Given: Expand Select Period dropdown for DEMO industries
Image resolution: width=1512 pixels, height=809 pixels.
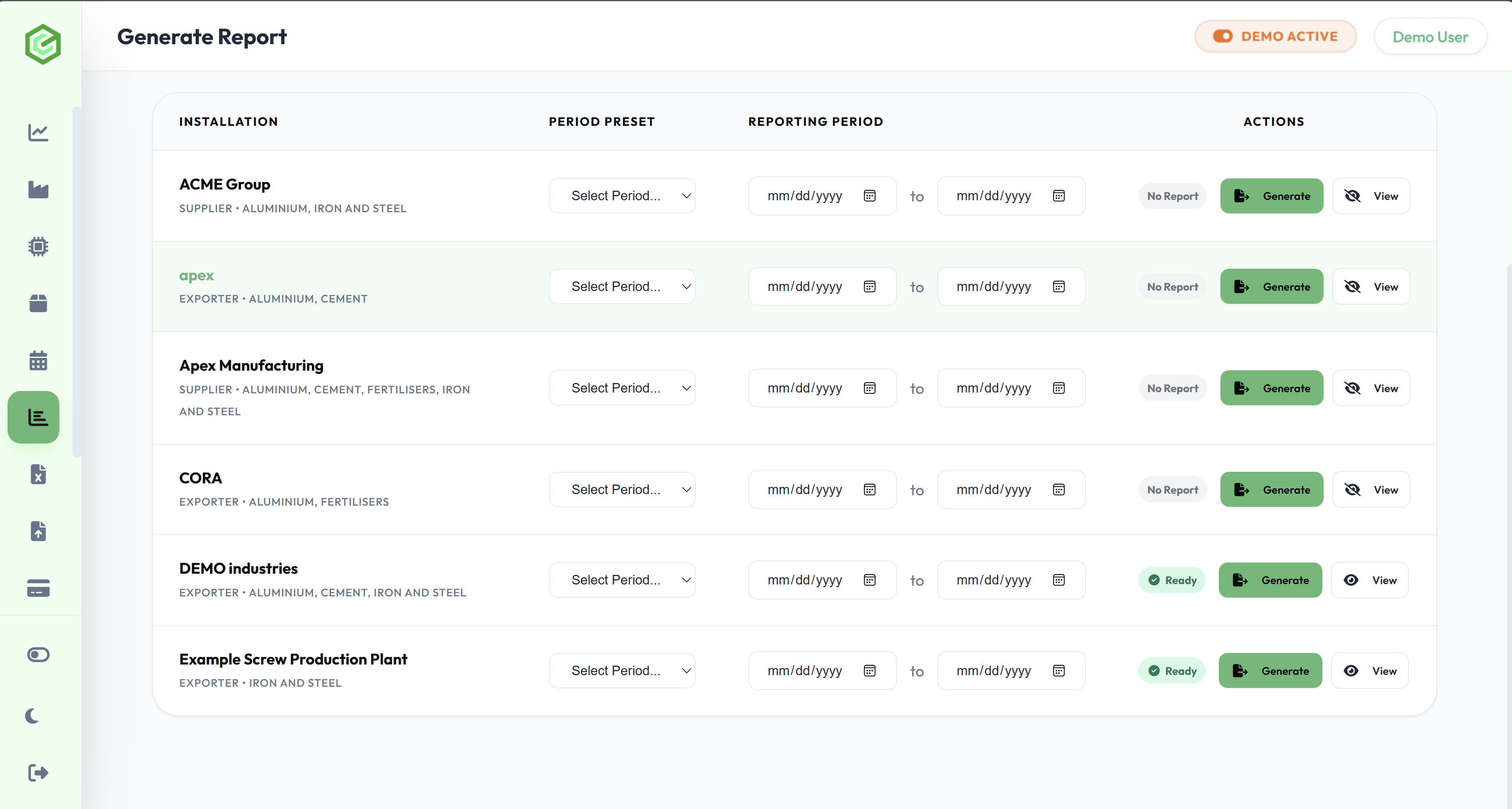Looking at the screenshot, I should (622, 580).
